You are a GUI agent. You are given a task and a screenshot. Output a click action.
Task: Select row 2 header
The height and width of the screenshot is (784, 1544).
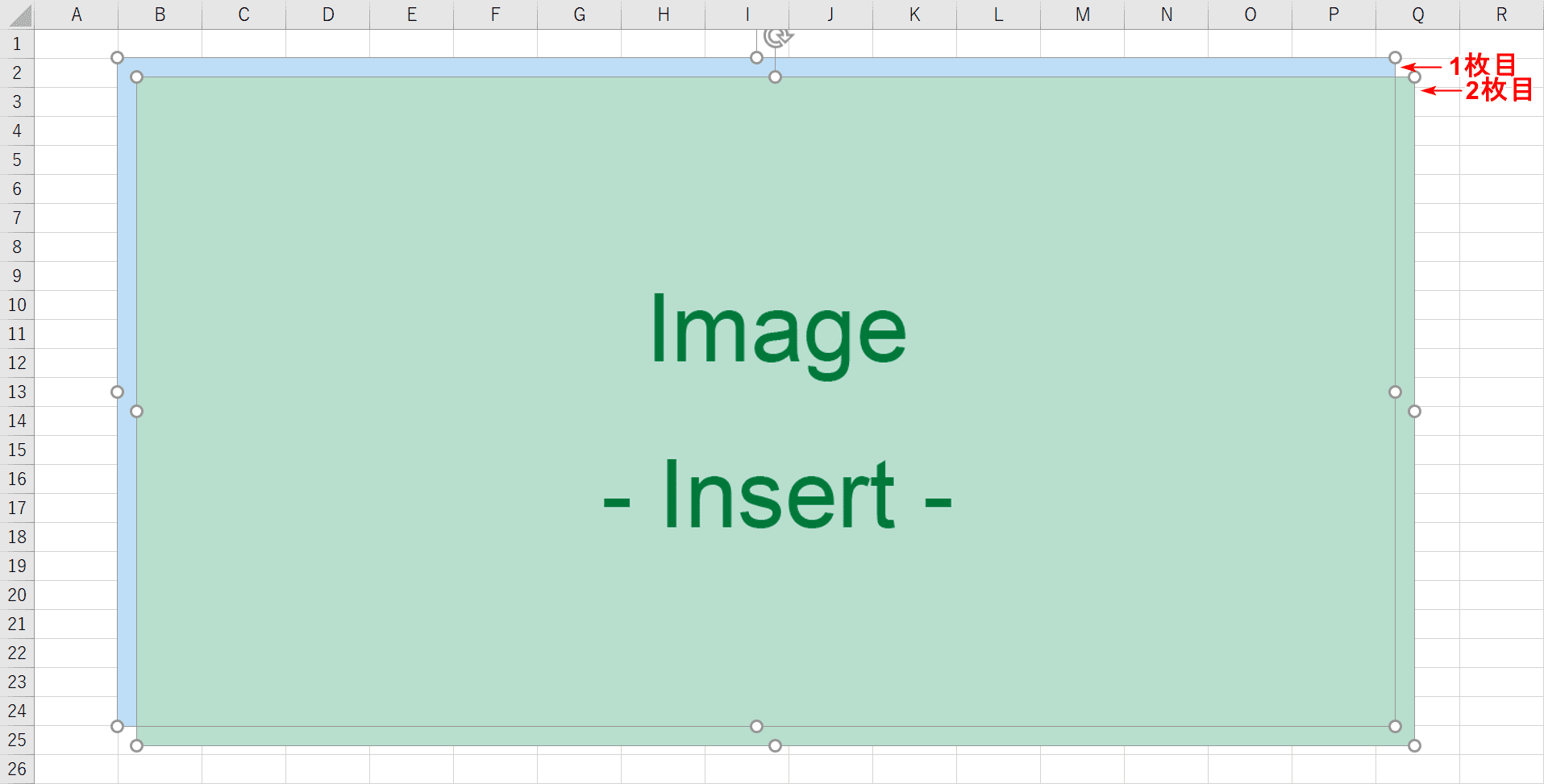(17, 73)
